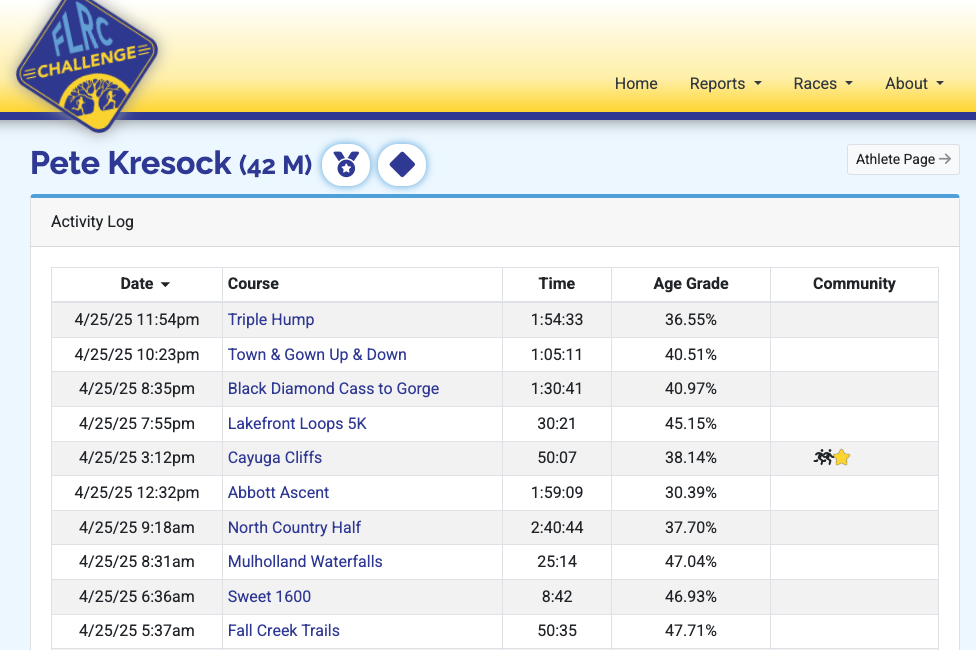Viewport: 976px width, 650px height.
Task: Open North Country Half course link
Action: coord(294,527)
